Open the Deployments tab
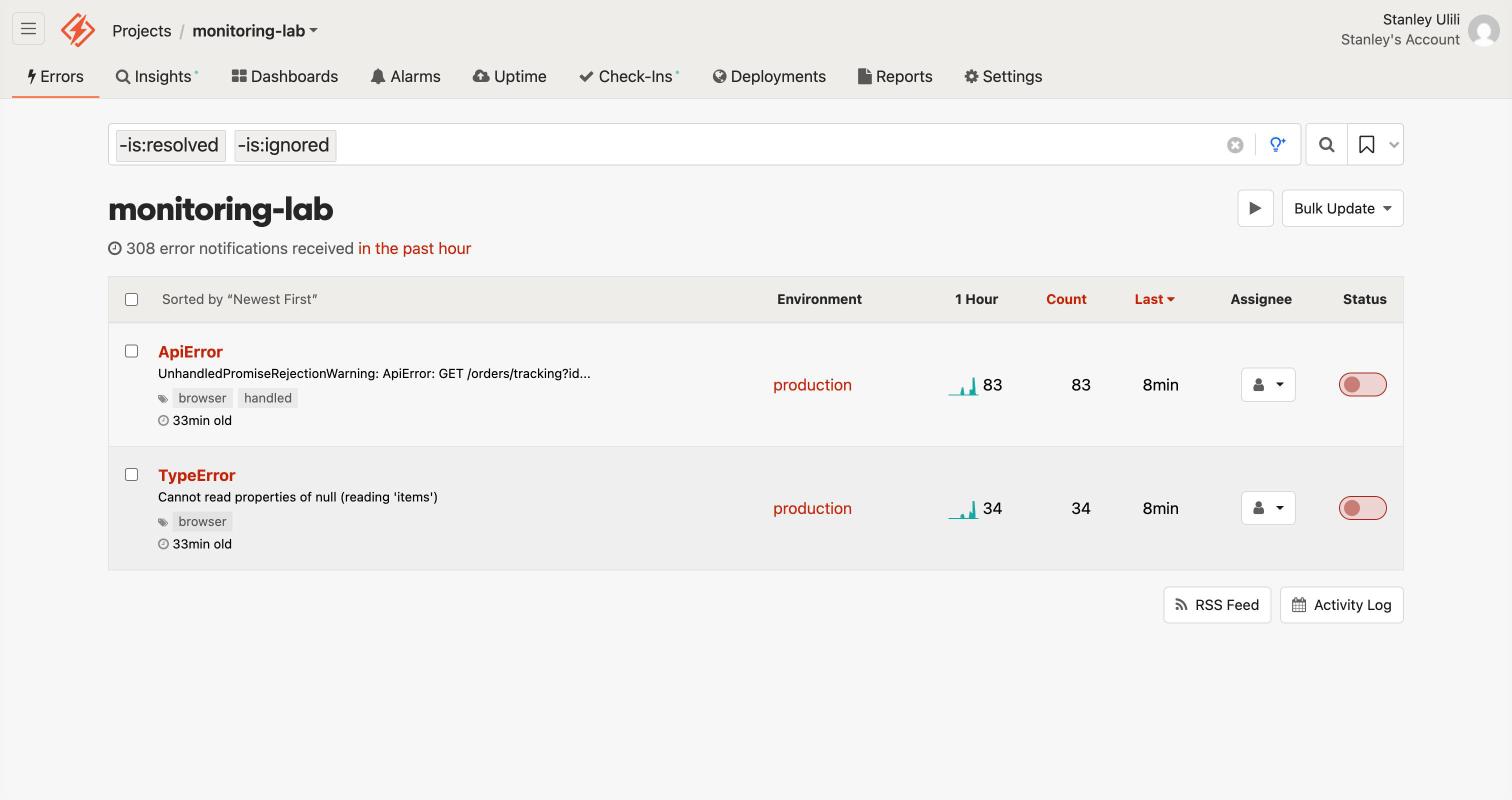The height and width of the screenshot is (800, 1512). (x=769, y=77)
